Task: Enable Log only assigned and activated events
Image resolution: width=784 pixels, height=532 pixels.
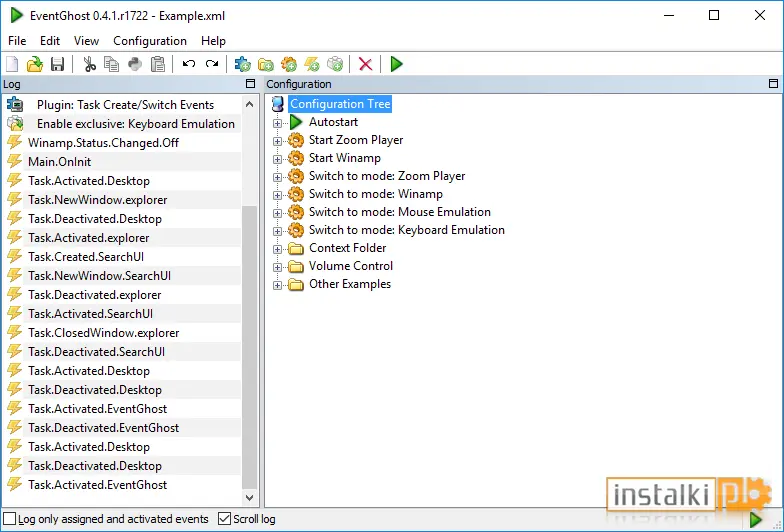Action: [10, 519]
